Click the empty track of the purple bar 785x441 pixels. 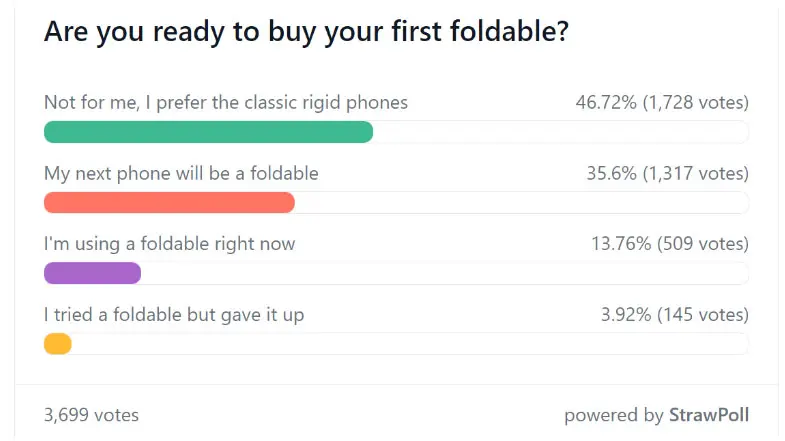(x=445, y=273)
